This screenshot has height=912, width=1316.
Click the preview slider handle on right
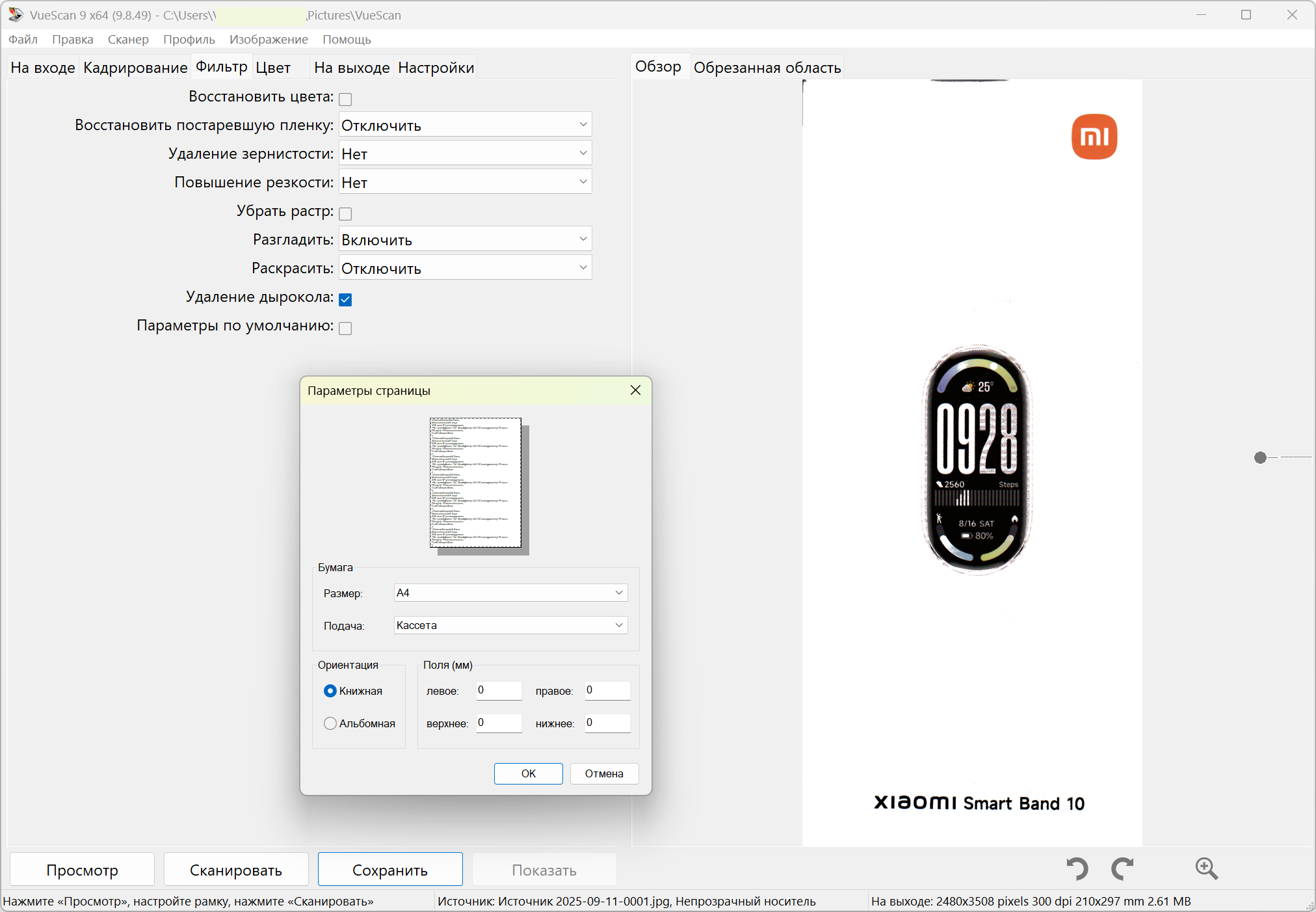coord(1260,457)
